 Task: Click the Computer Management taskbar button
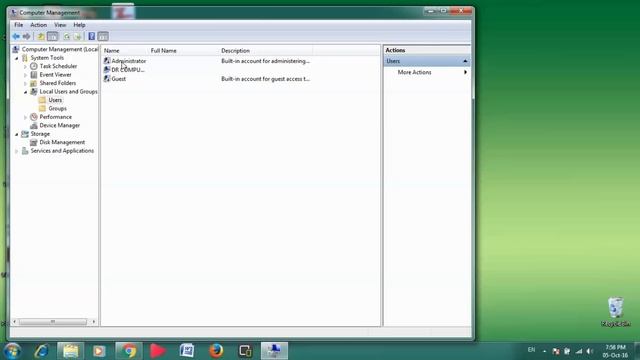pyautogui.click(x=274, y=351)
